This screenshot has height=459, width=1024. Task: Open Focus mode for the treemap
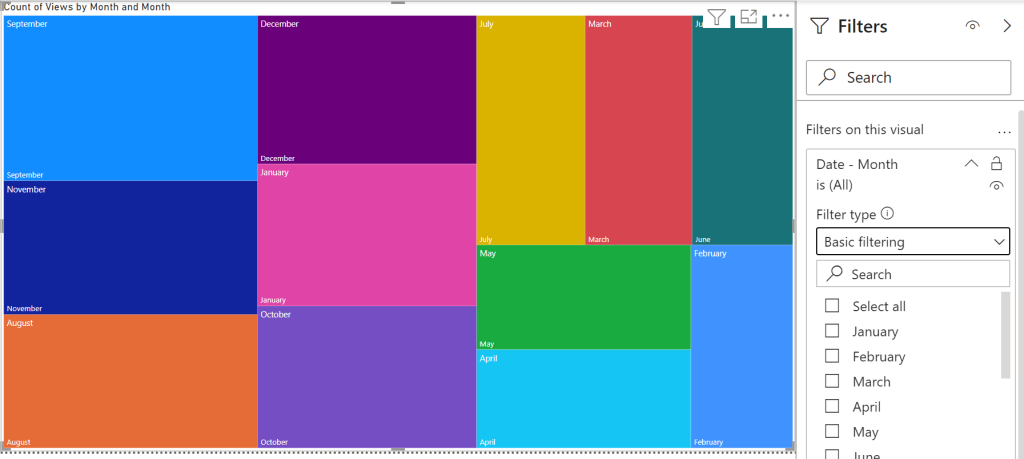coord(749,17)
